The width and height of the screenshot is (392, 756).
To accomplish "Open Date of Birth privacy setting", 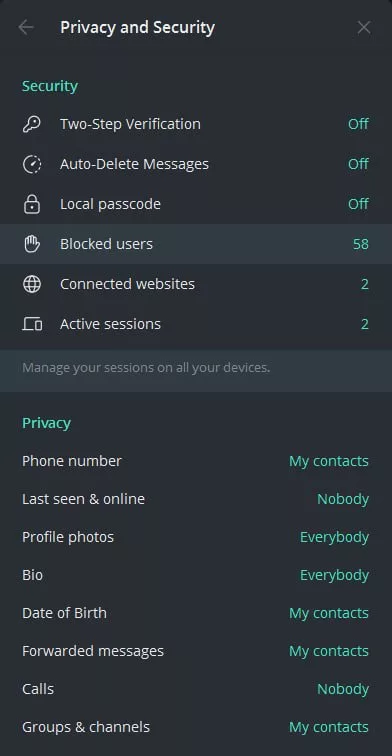I will (x=196, y=613).
